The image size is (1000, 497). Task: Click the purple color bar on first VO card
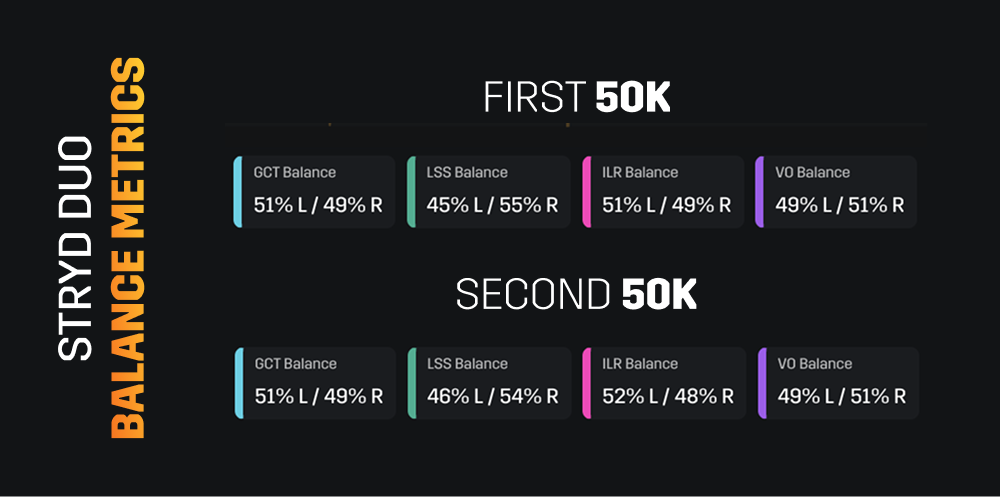pos(760,191)
